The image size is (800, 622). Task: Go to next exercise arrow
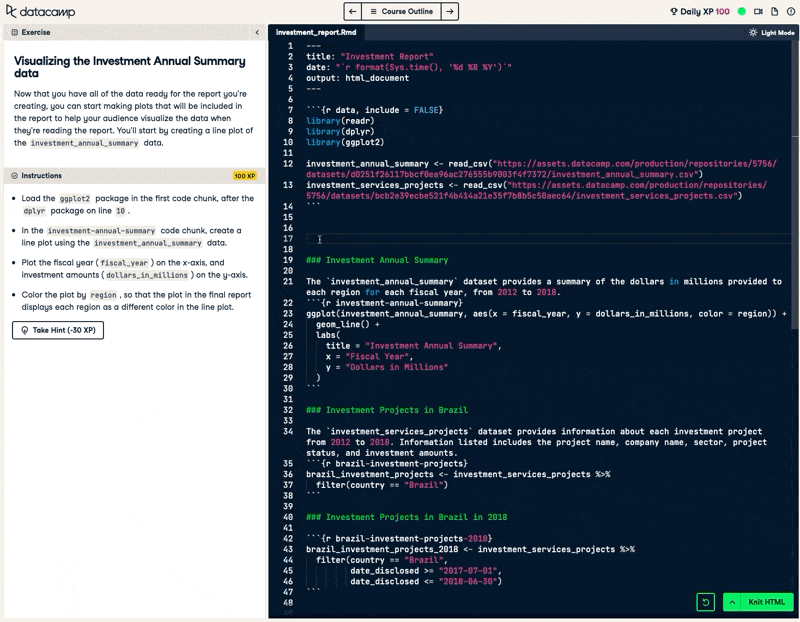449,11
